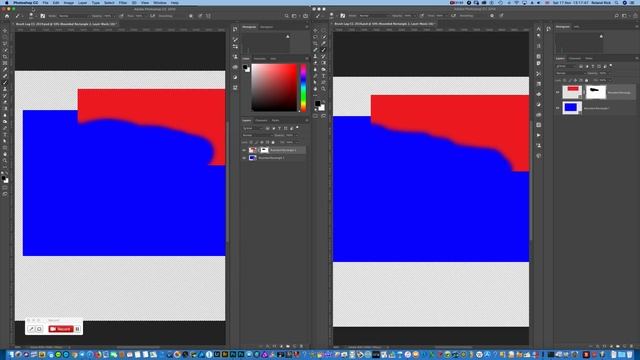Open Fill dropdown in right Layers panel
640x360 pixels.
pyautogui.click(x=610, y=80)
